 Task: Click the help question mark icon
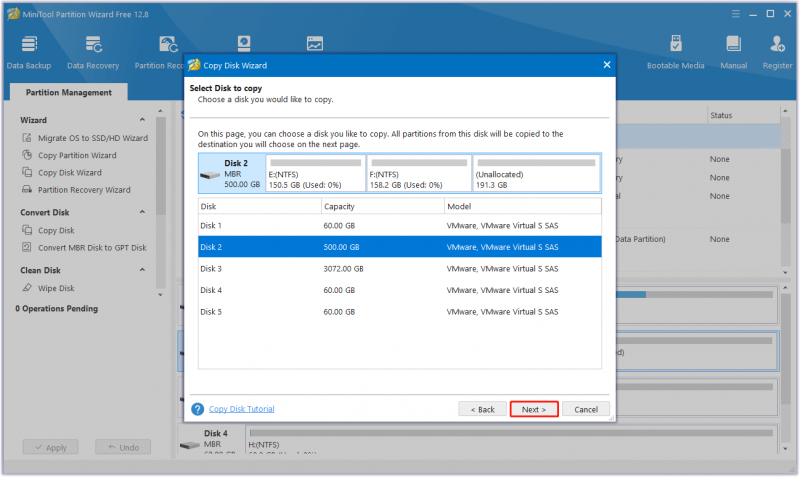(197, 409)
